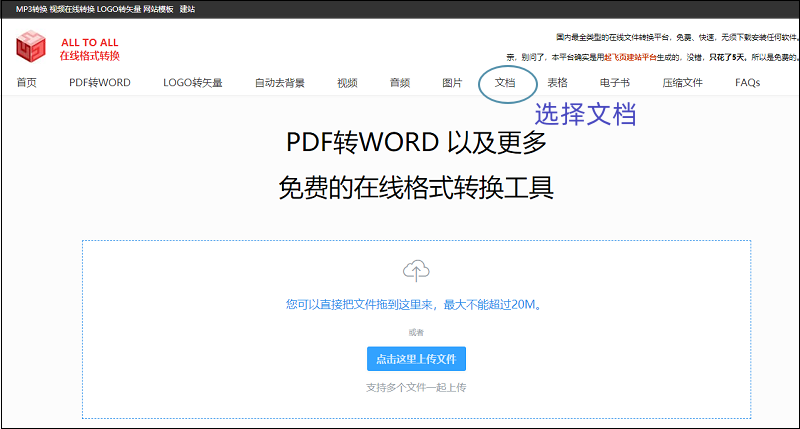This screenshot has height=429, width=800.
Task: Select LOGO转矢量 in the navigation bar
Action: tap(193, 83)
